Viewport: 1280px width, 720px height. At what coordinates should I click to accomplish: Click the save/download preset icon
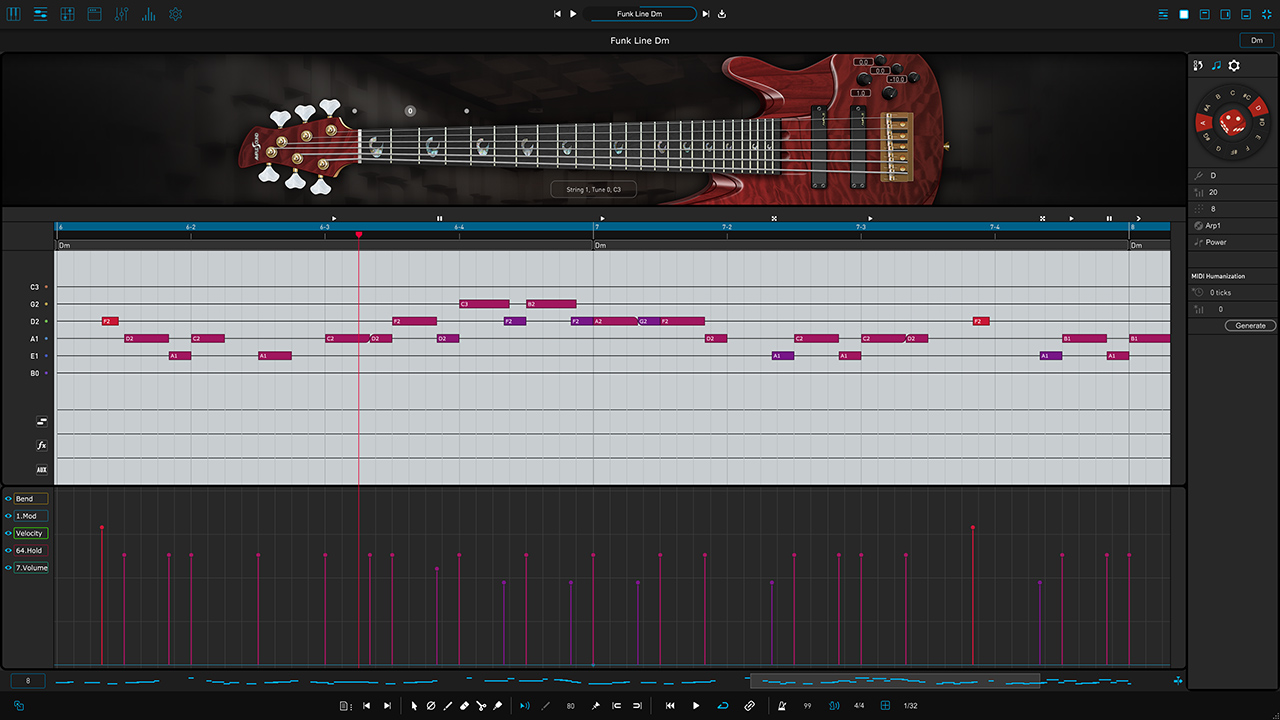pos(722,14)
